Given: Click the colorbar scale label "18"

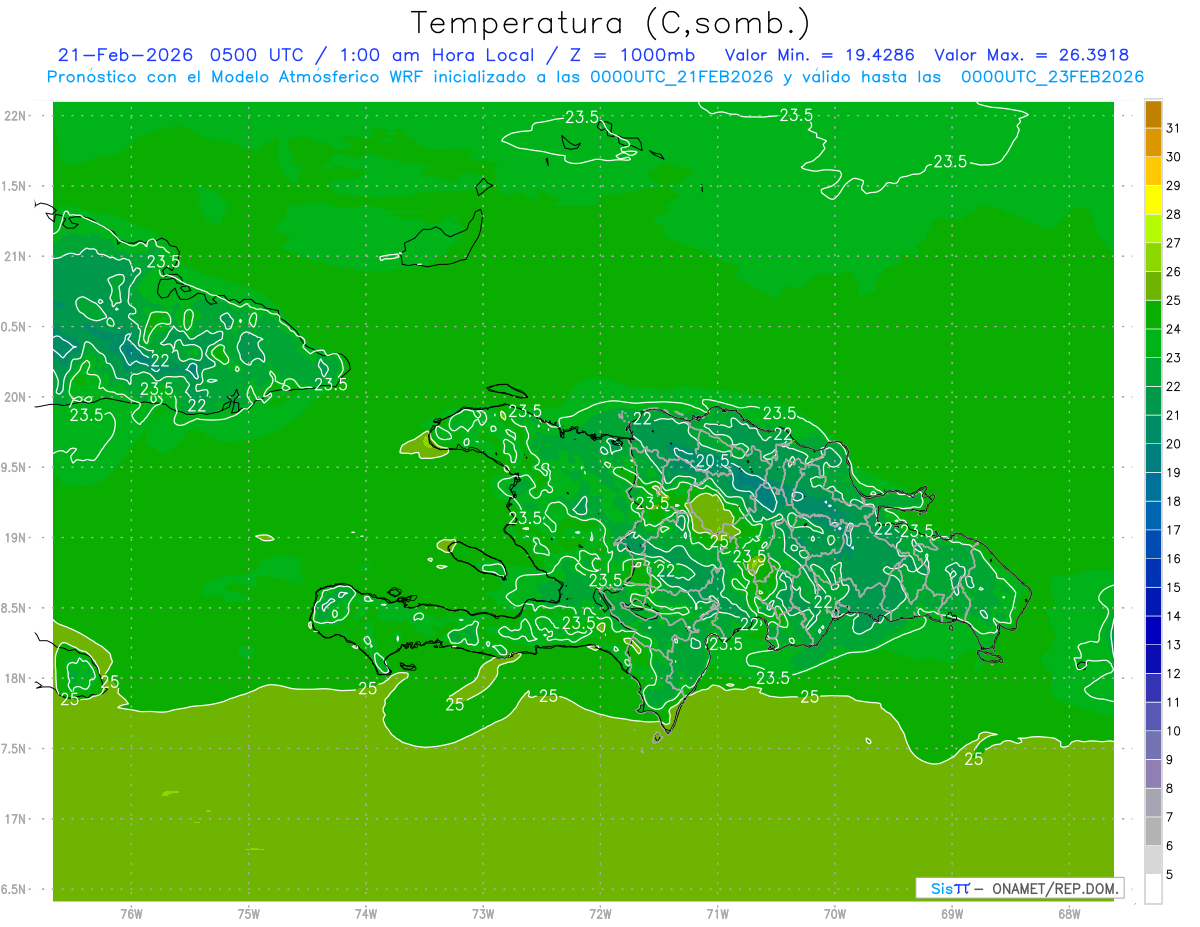Looking at the screenshot, I should tap(1174, 501).
